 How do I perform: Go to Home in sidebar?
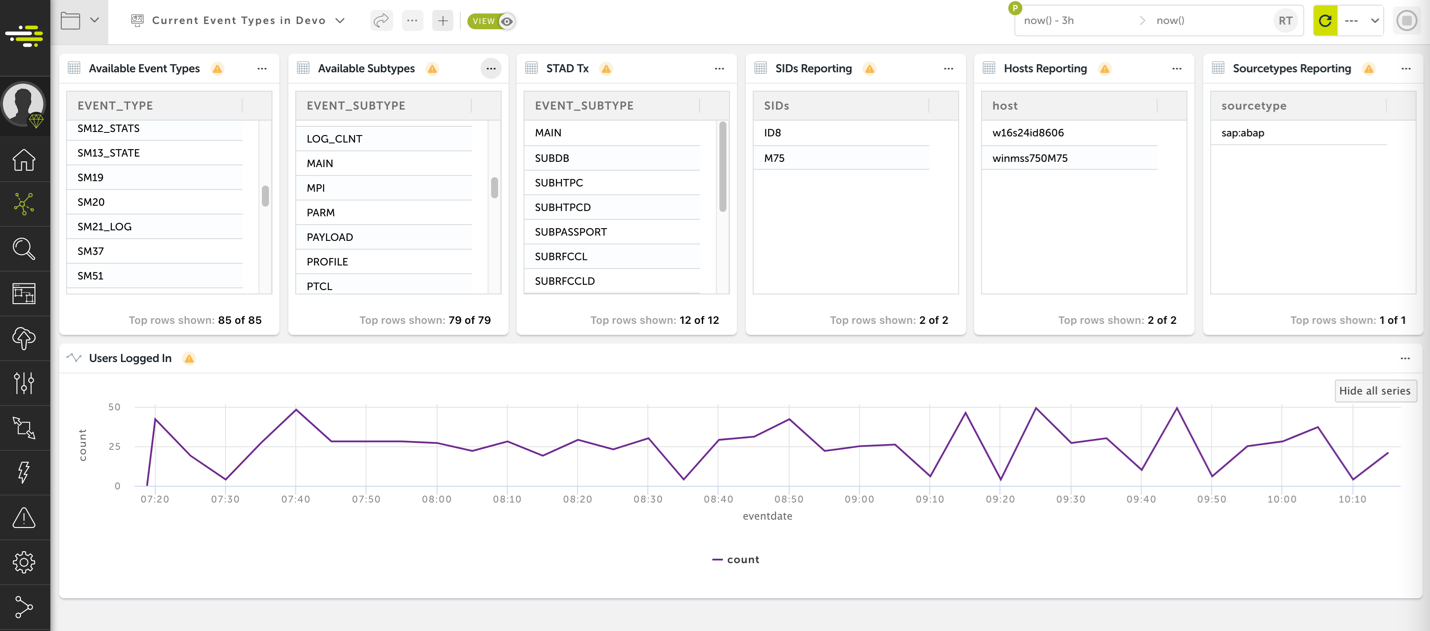pyautogui.click(x=24, y=159)
